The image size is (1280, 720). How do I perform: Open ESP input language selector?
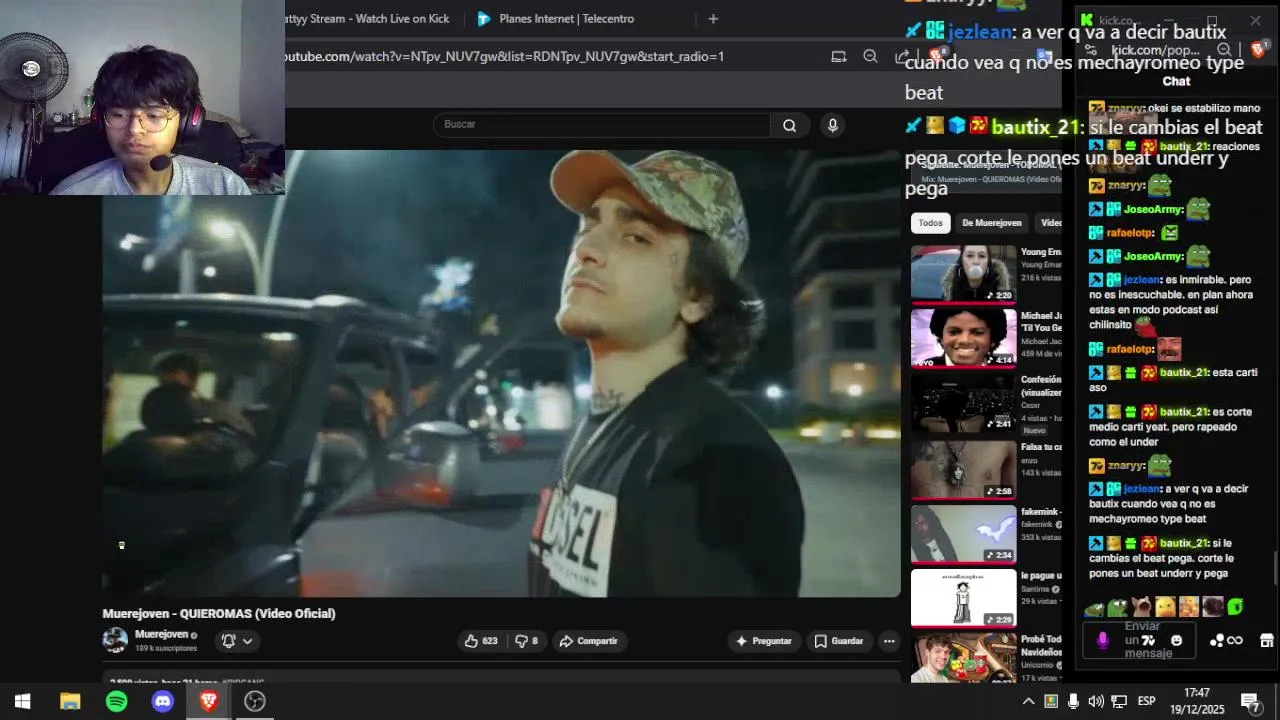pos(1146,701)
